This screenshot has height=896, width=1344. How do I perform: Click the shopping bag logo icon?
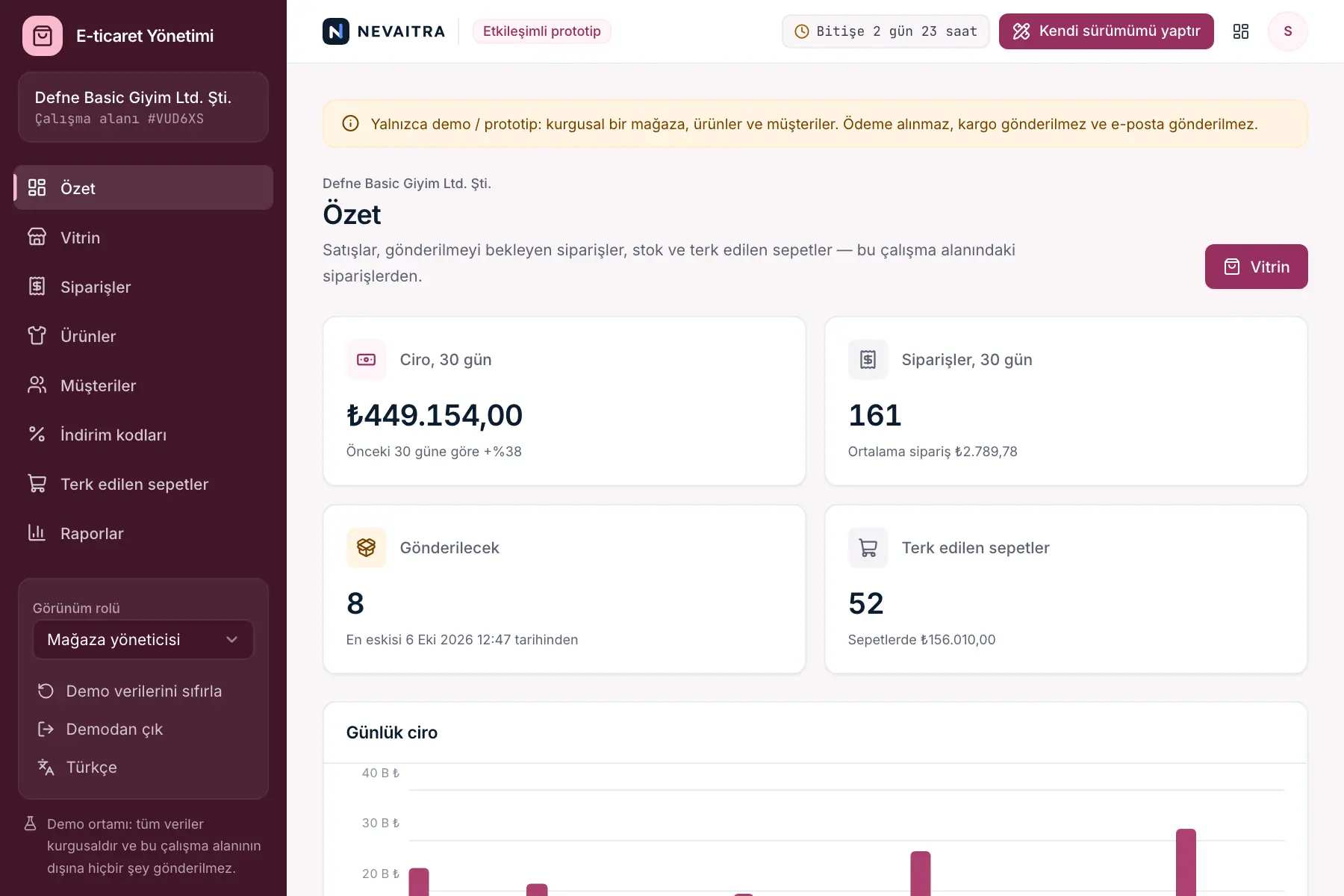click(x=43, y=36)
